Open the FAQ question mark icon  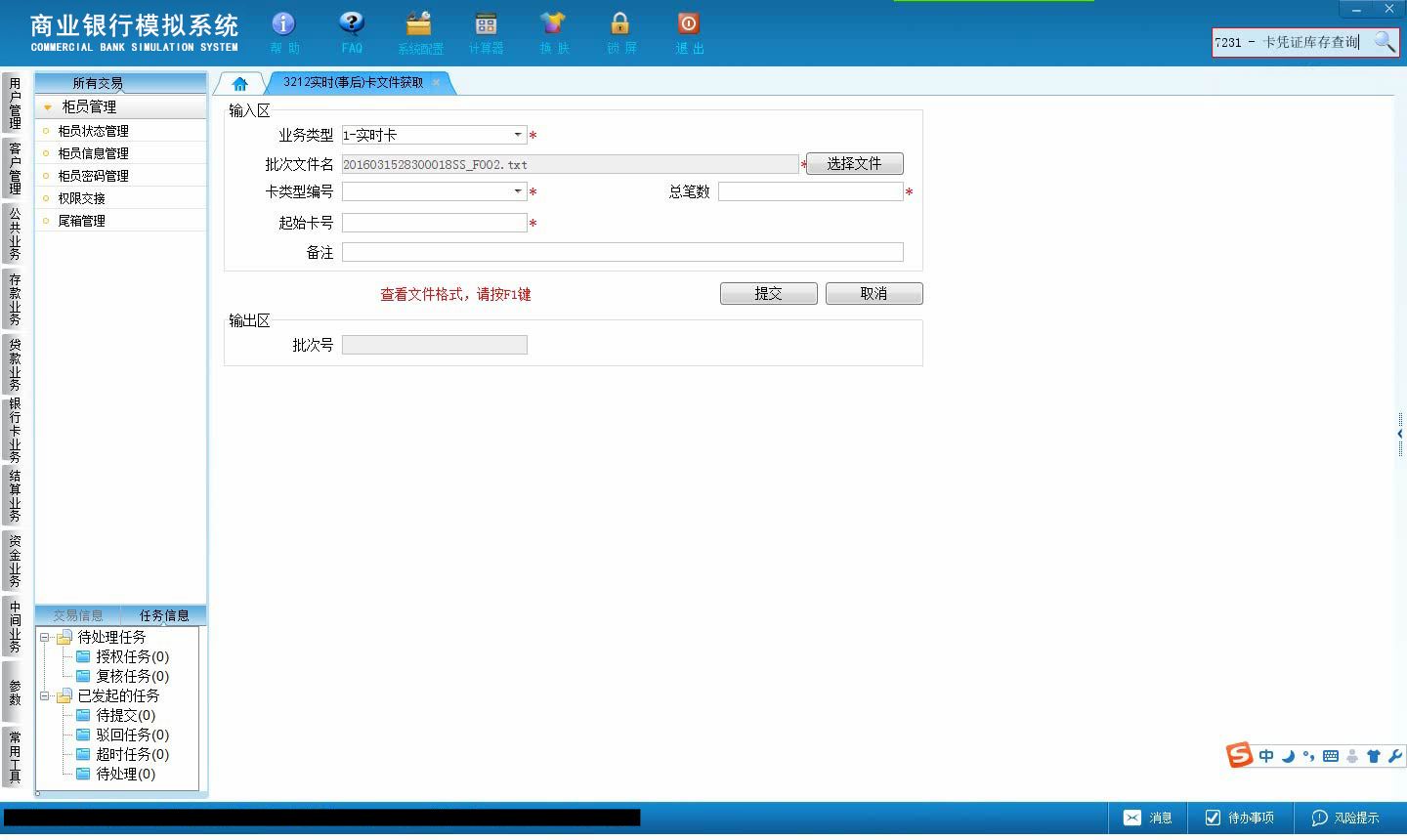352,23
